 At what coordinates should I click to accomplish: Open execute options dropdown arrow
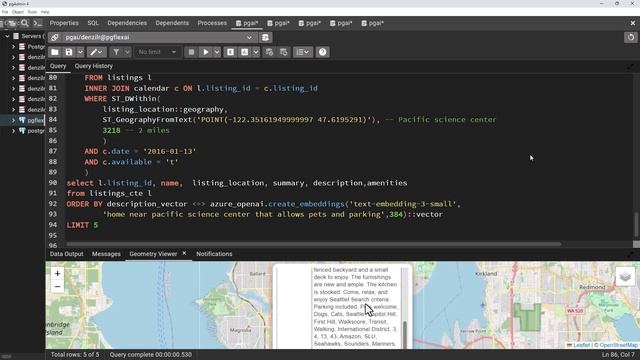(x=217, y=52)
